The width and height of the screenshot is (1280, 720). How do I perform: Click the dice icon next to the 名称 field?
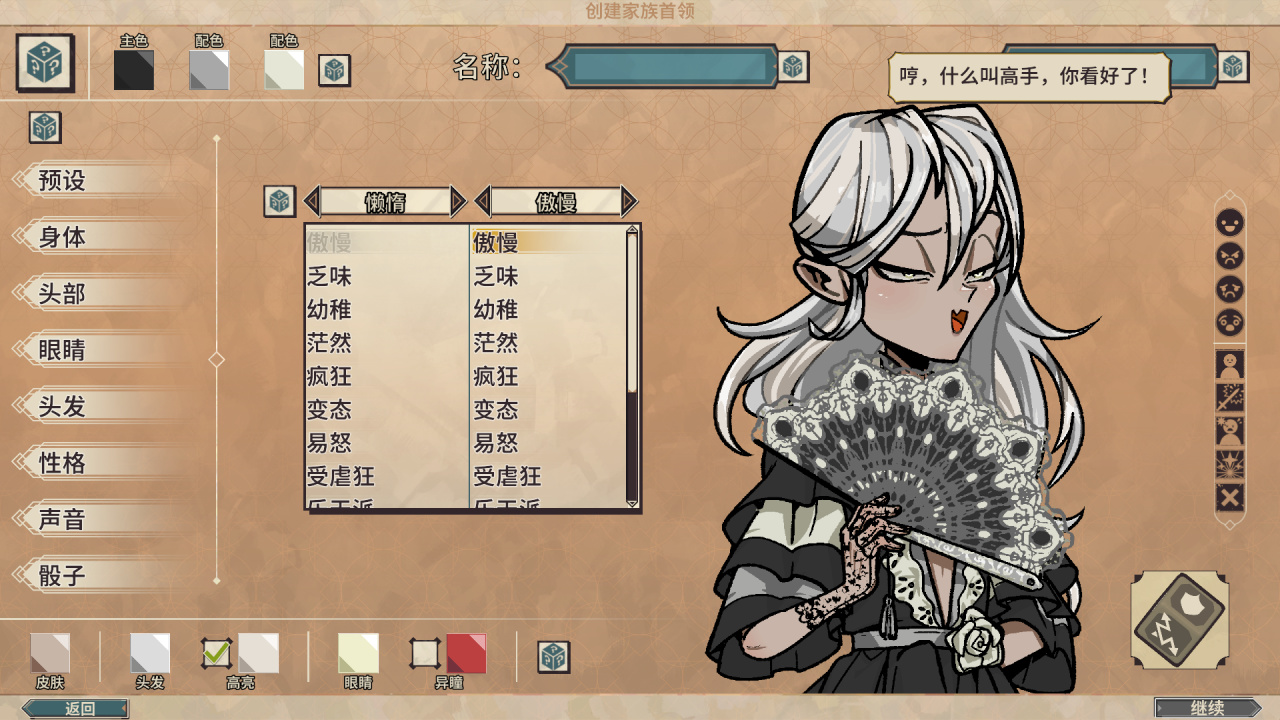(794, 67)
